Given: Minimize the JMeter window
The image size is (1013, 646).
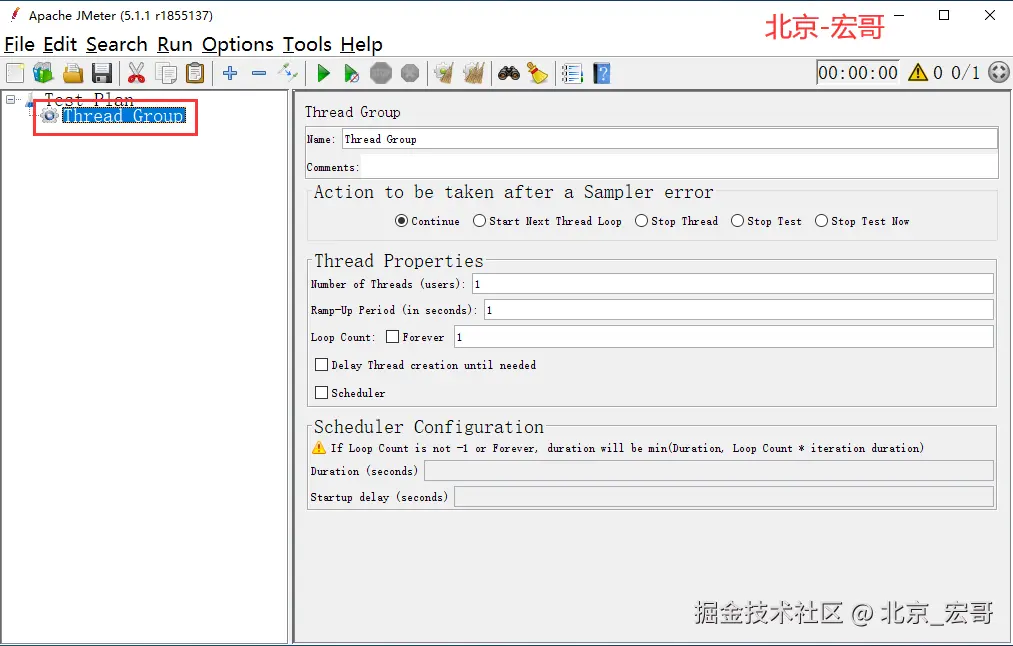Looking at the screenshot, I should coord(899,15).
